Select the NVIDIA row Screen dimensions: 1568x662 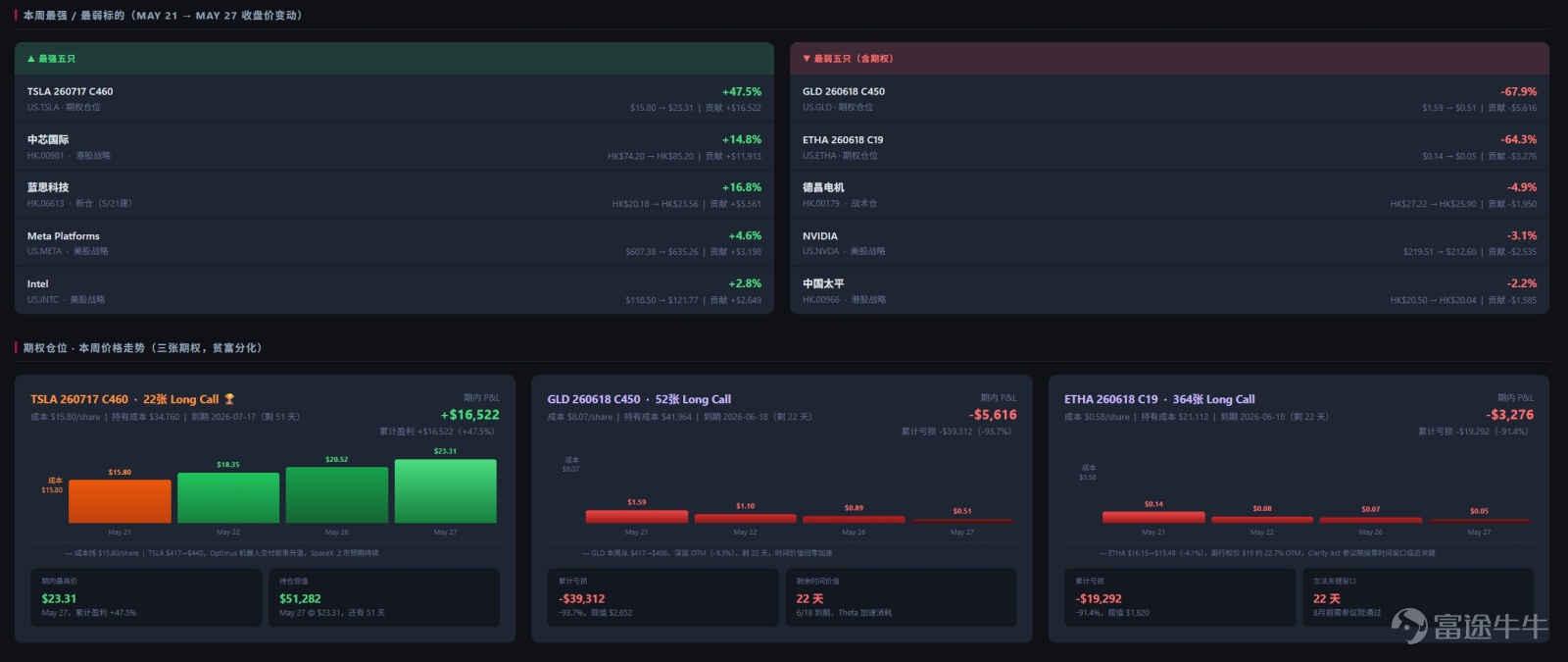(x=1169, y=242)
